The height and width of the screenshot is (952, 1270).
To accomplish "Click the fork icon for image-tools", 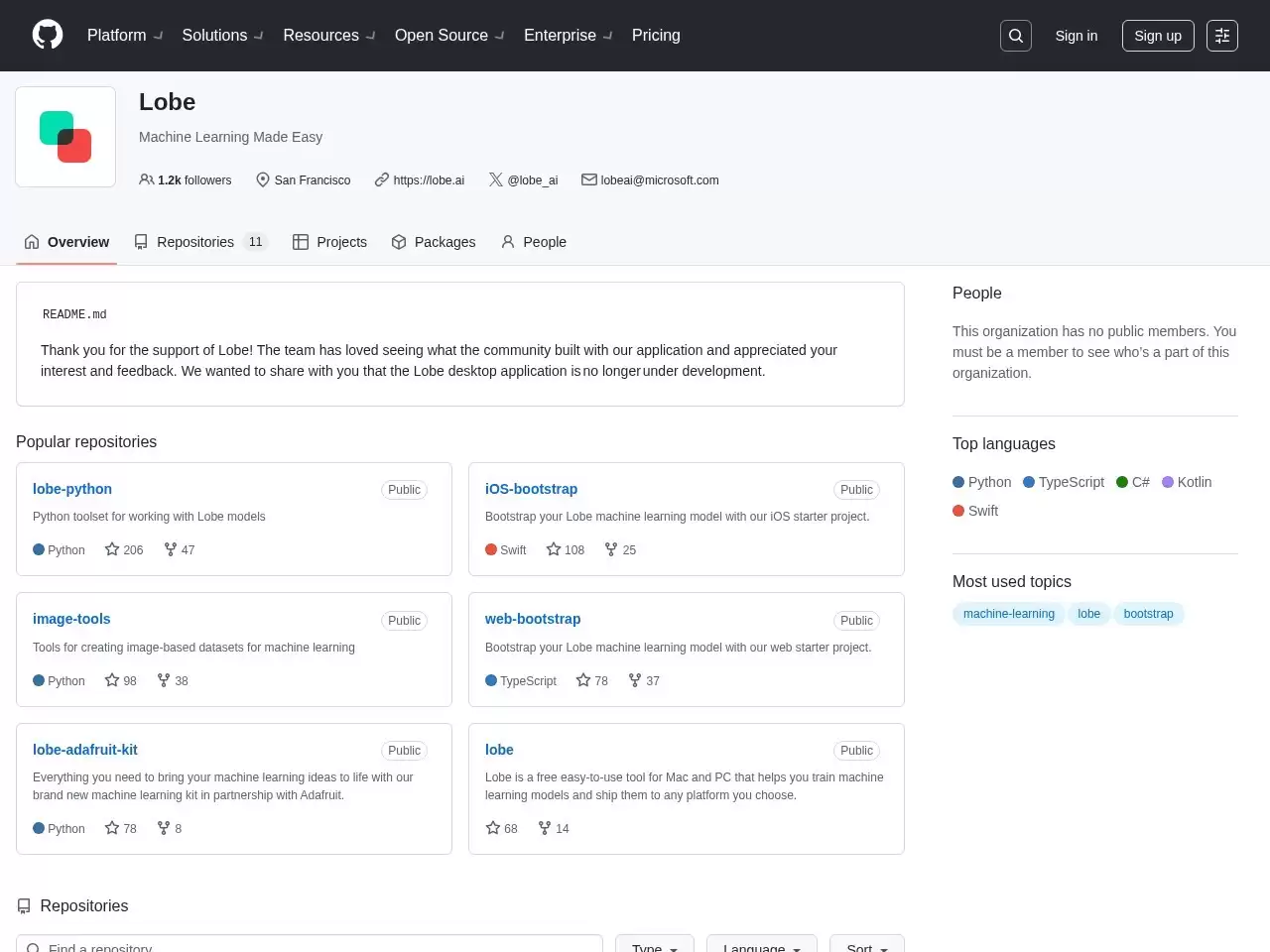I will click(164, 680).
